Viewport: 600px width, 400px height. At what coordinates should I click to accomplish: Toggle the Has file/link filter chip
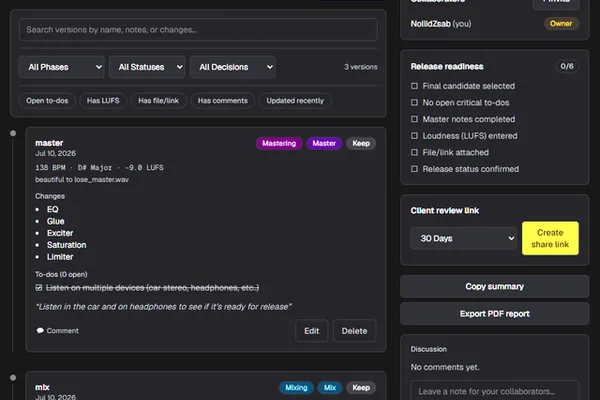(158, 101)
